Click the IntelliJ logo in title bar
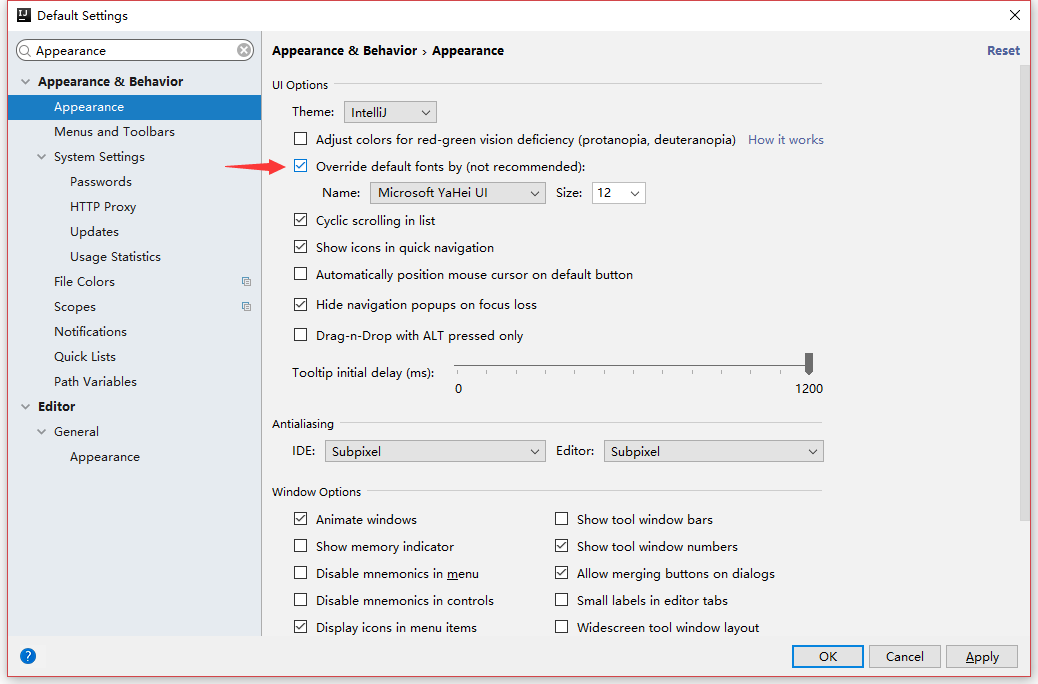The image size is (1038, 684). (21, 15)
